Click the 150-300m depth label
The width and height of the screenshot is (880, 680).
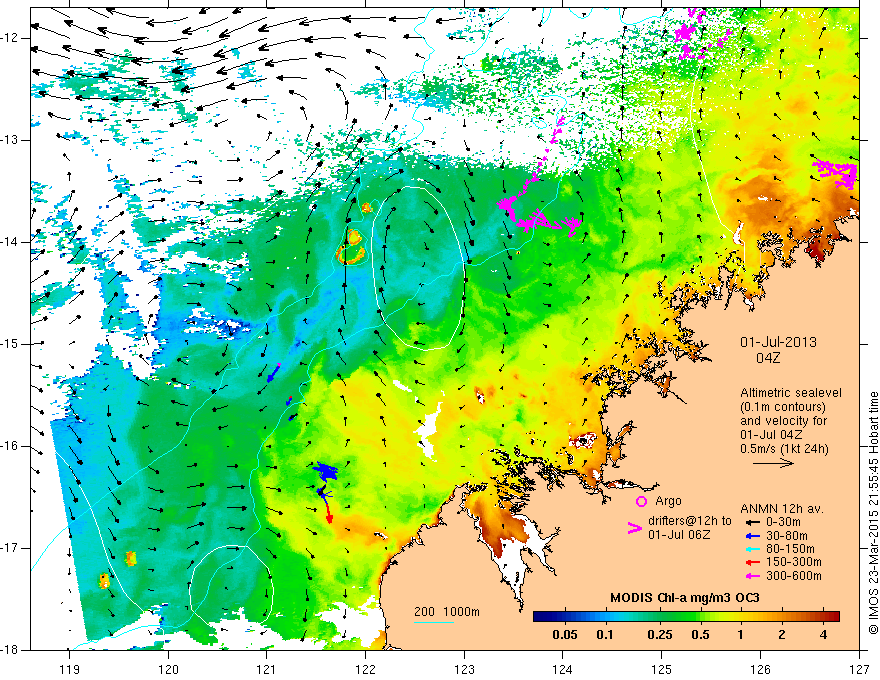[794, 562]
